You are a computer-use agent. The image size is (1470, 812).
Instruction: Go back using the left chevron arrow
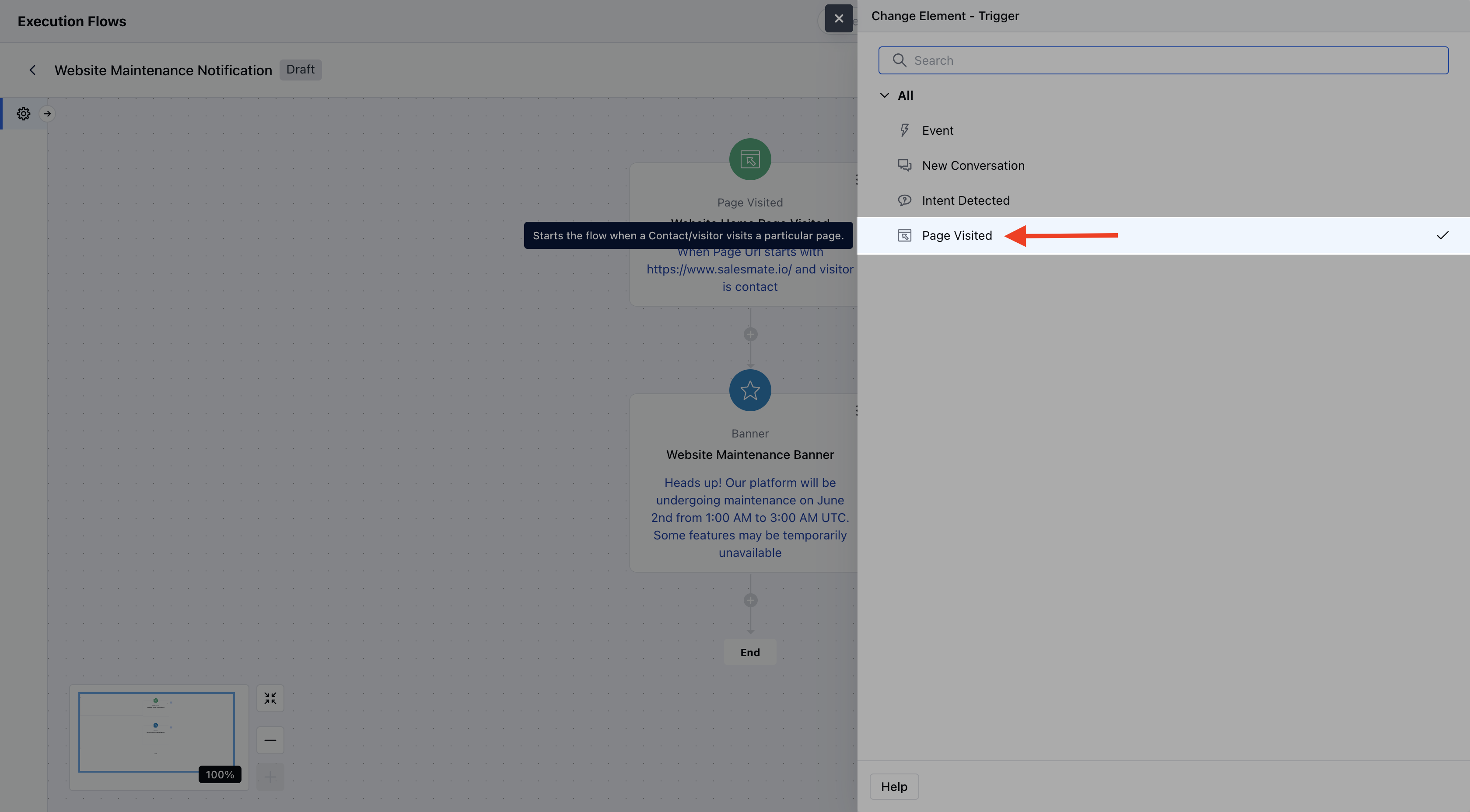click(32, 70)
